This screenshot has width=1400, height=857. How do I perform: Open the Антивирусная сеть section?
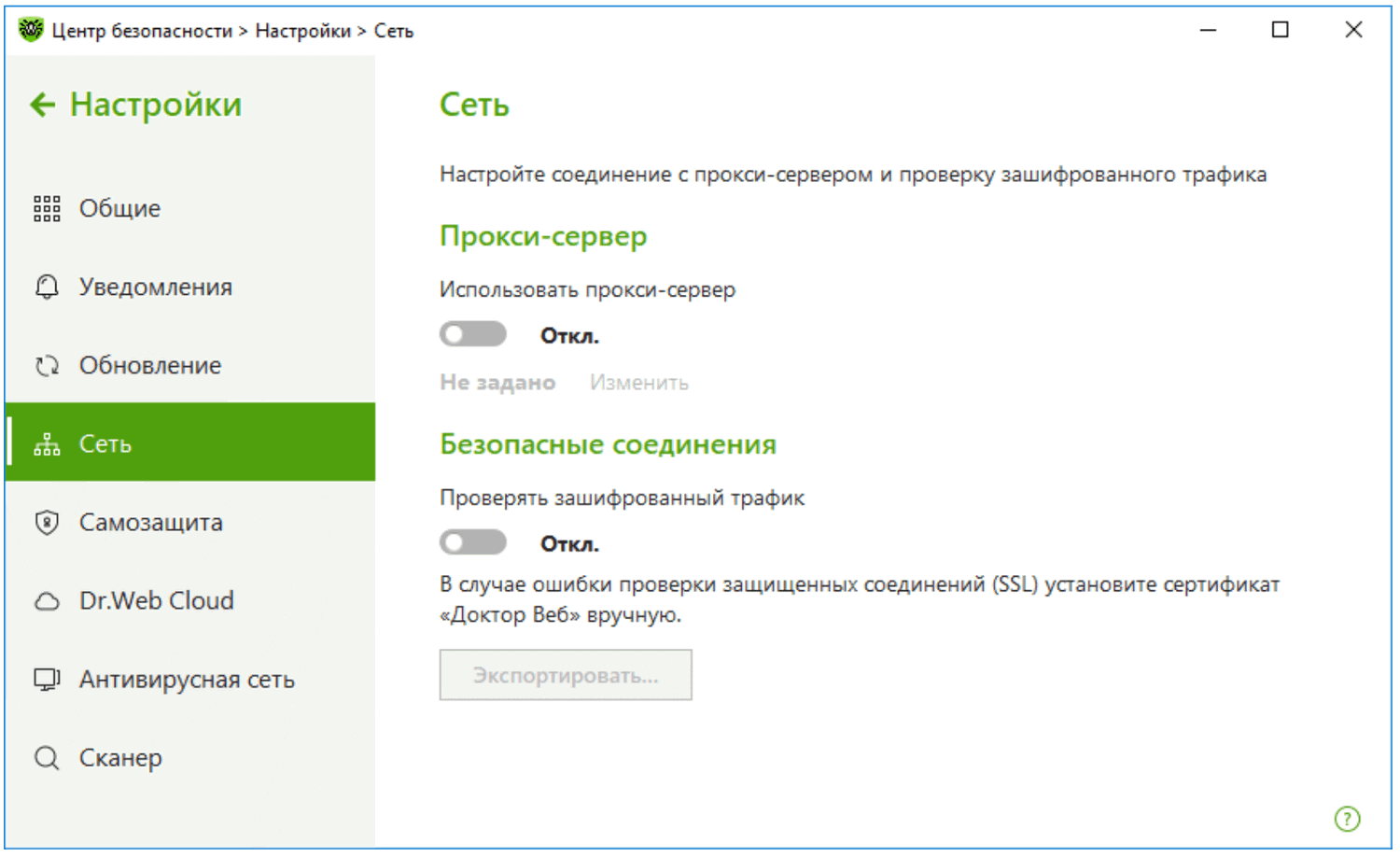[190, 679]
